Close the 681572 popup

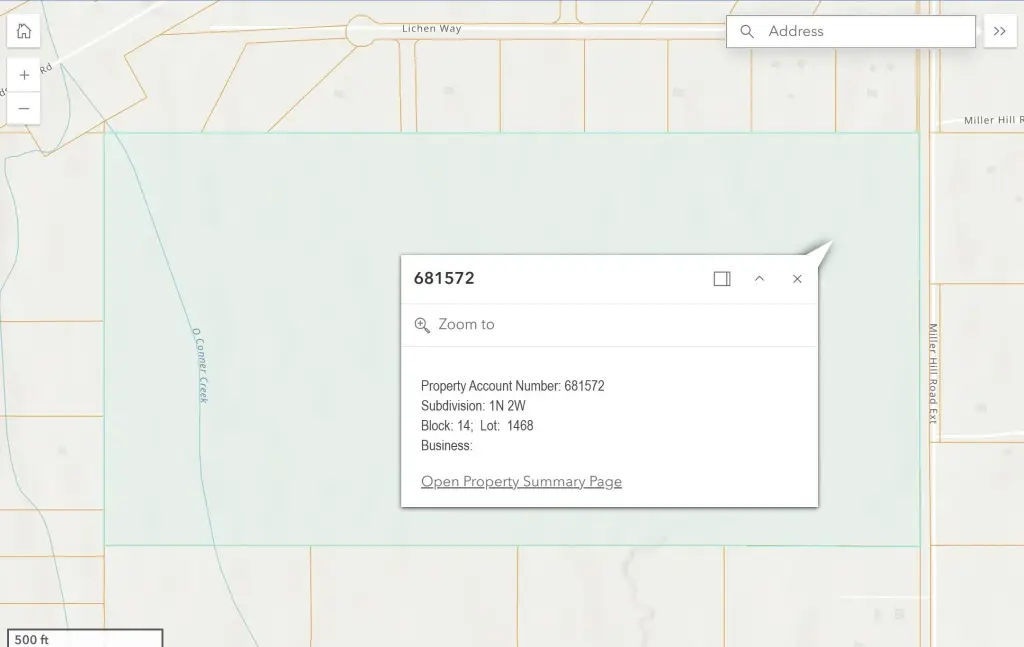(797, 279)
